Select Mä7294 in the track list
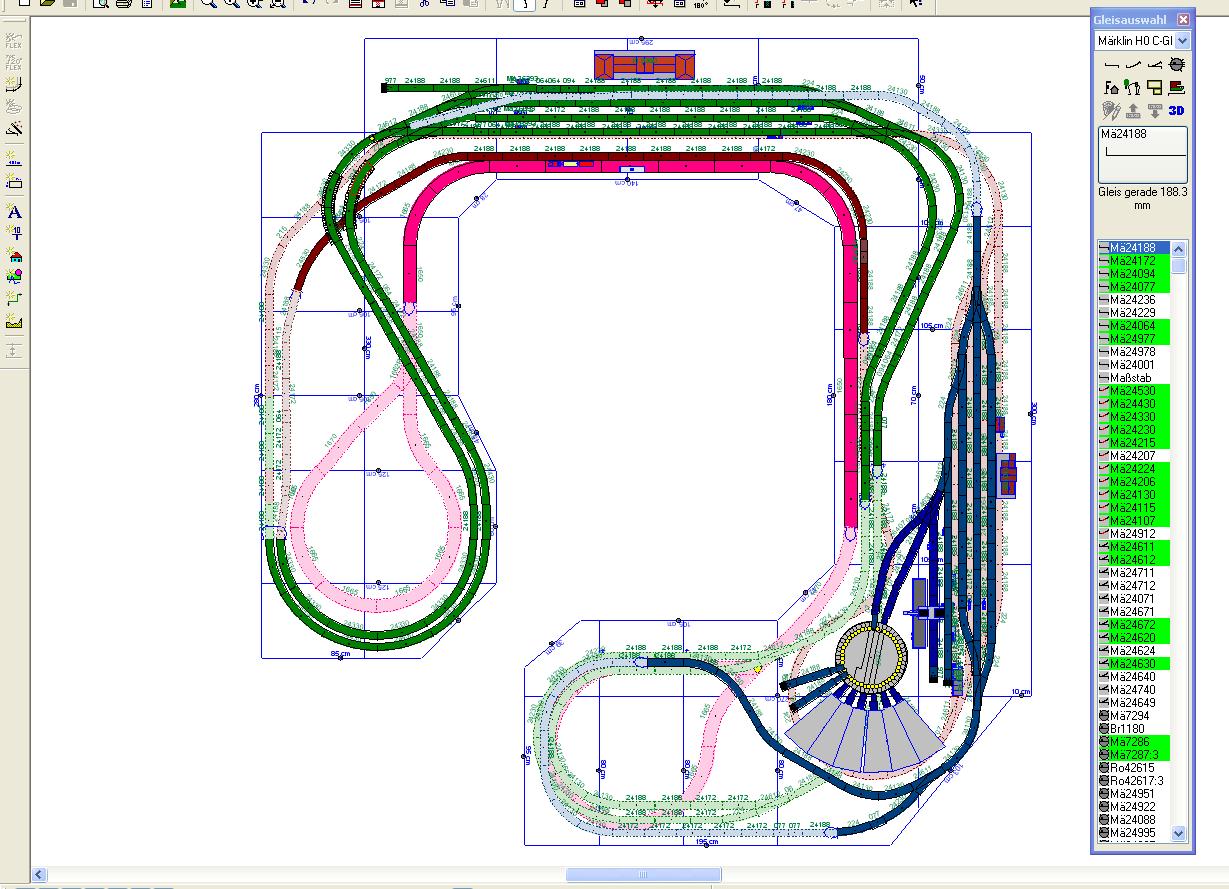 [1134, 716]
